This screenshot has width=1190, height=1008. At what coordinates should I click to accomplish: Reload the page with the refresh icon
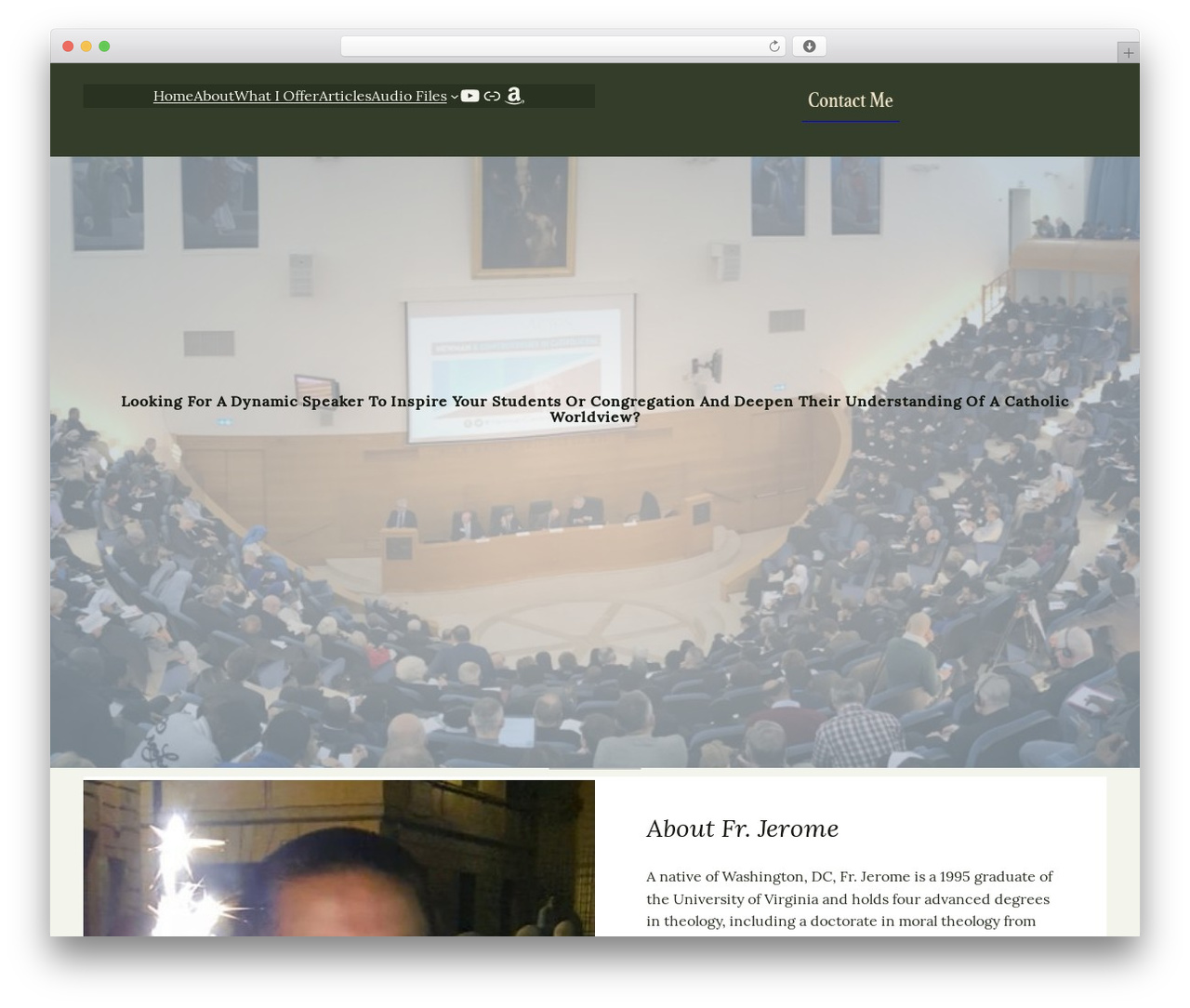coord(774,46)
